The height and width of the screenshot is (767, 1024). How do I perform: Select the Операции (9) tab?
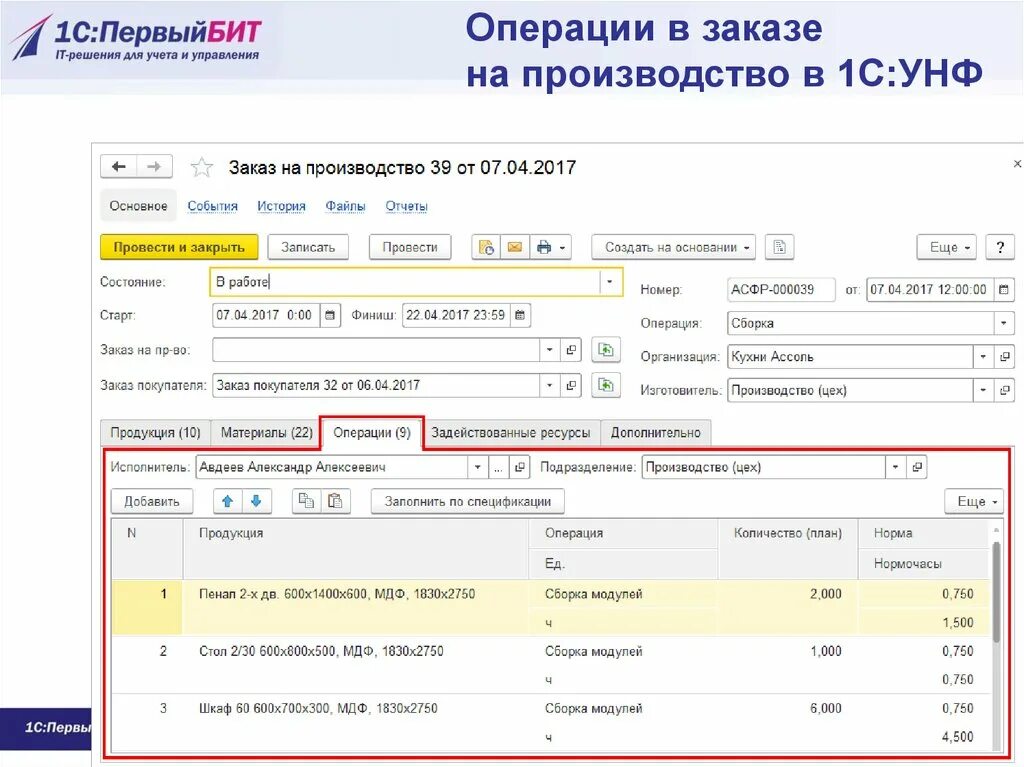(x=372, y=433)
